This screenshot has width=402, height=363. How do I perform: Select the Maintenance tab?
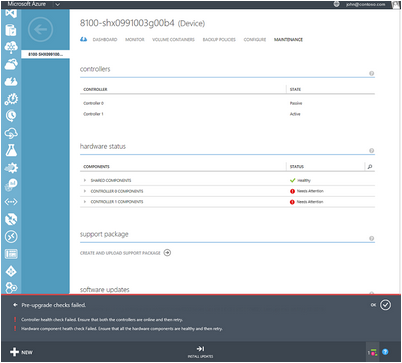tap(288, 39)
